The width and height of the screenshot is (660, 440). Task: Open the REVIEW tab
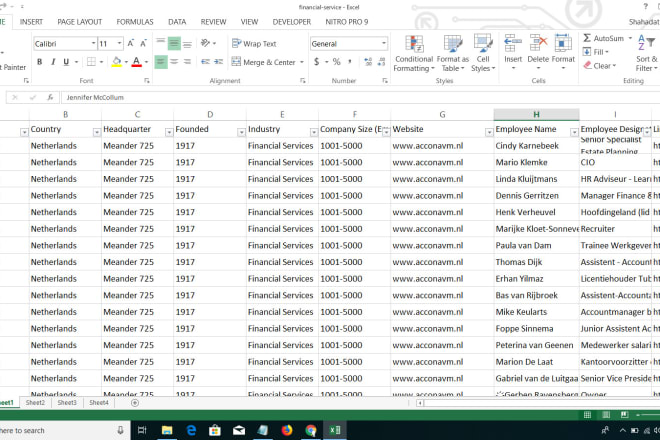pyautogui.click(x=213, y=22)
